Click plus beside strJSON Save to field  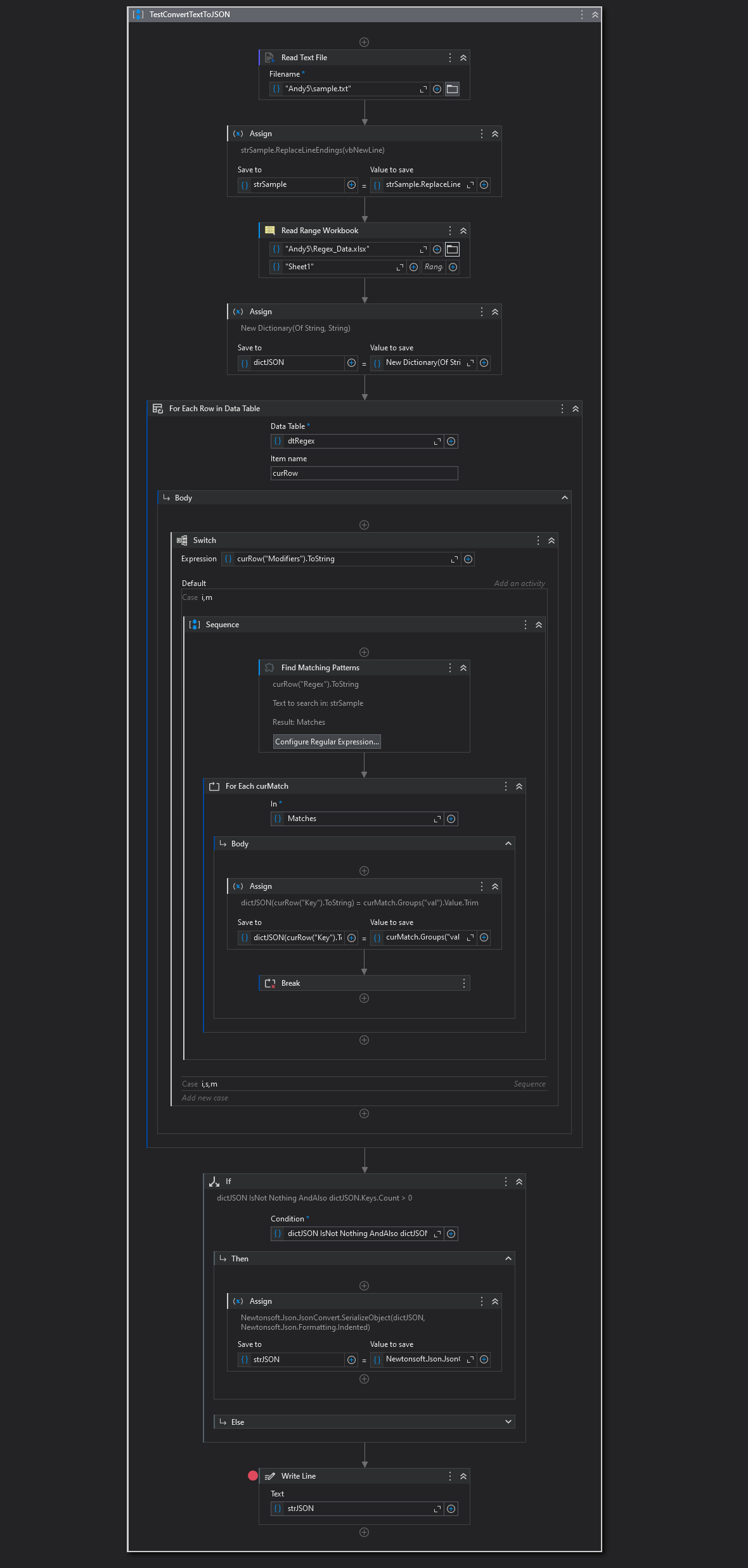(x=351, y=1360)
